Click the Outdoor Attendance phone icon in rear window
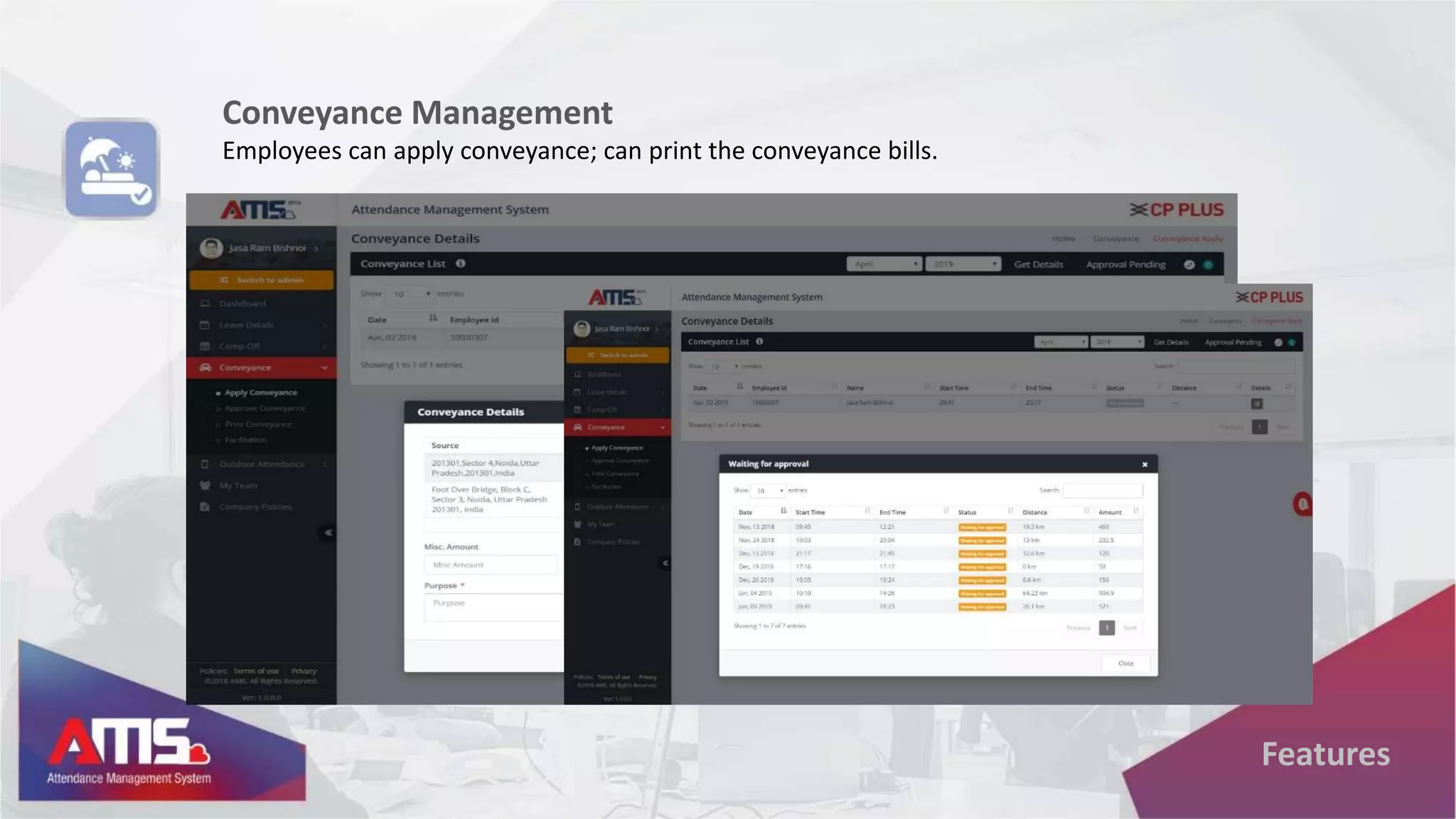 (205, 464)
